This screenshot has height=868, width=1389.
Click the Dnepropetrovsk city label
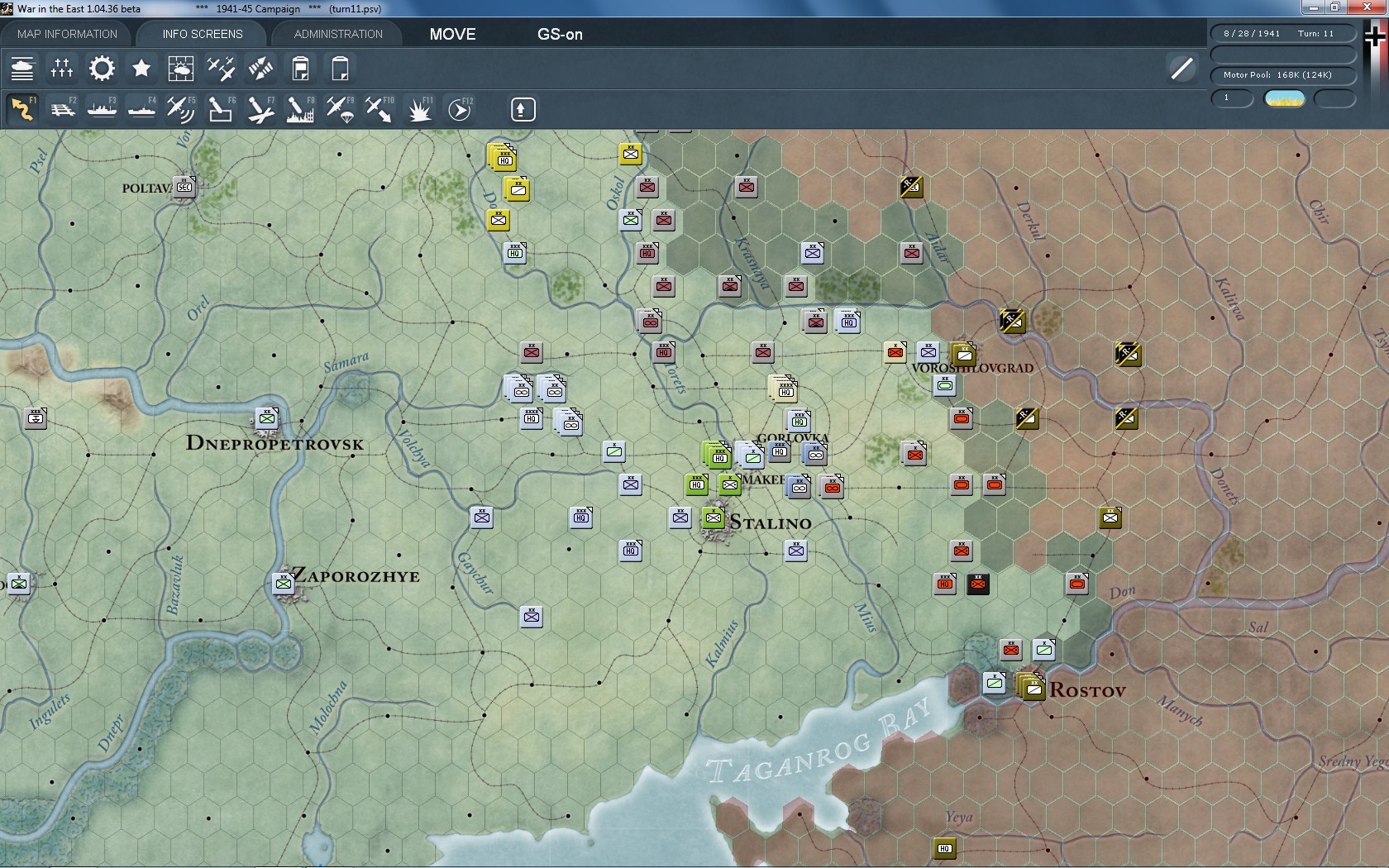click(x=274, y=443)
